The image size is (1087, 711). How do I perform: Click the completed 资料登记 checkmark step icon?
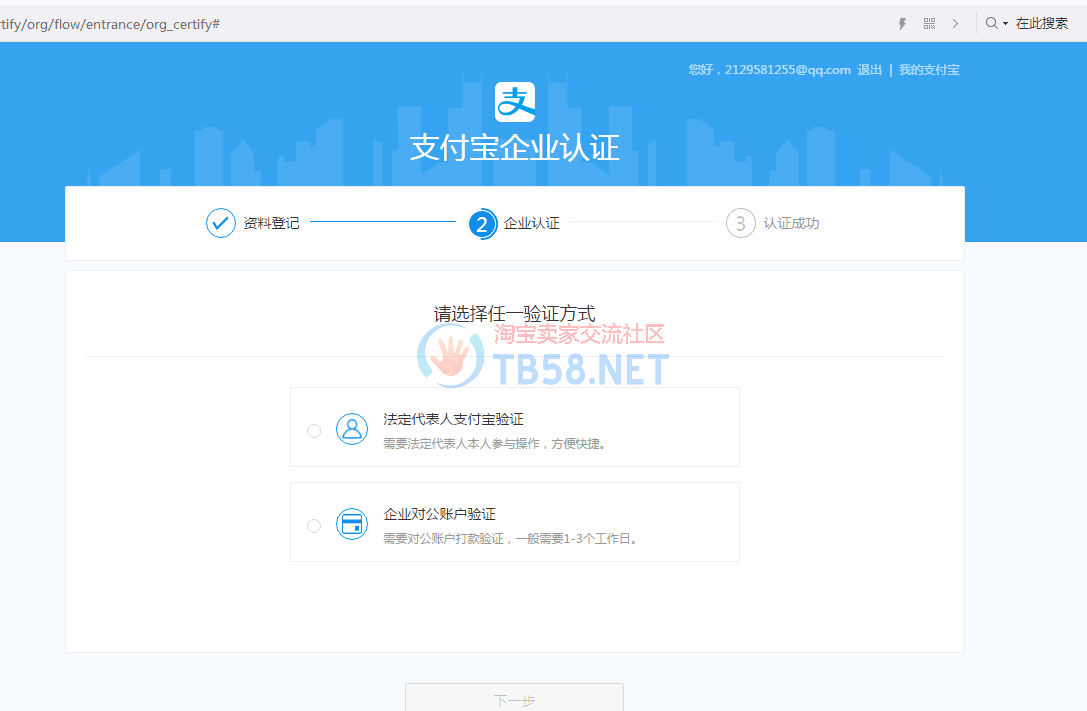pos(220,223)
